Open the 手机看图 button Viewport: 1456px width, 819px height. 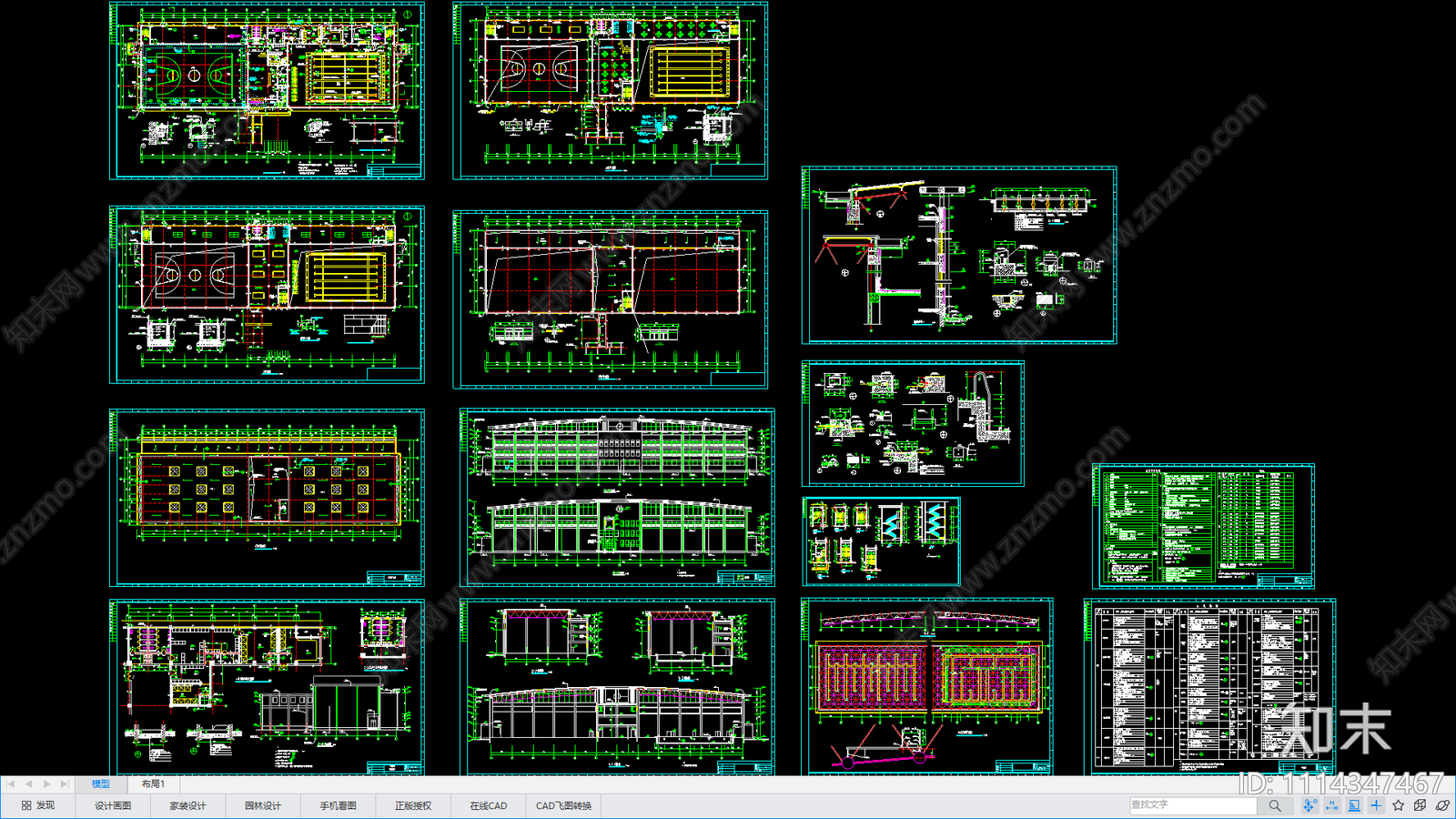click(338, 805)
